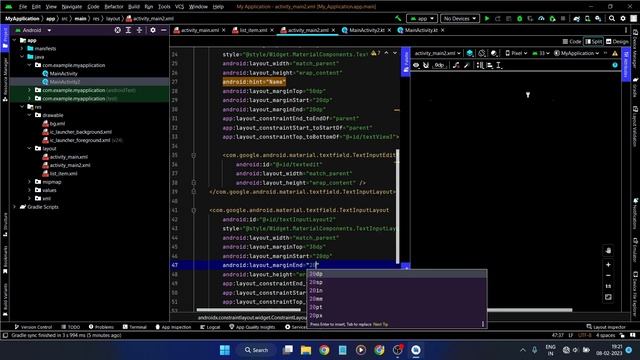Screen dimensions: 640x360
Task: Collapse the drawable folder
Action: point(29,115)
